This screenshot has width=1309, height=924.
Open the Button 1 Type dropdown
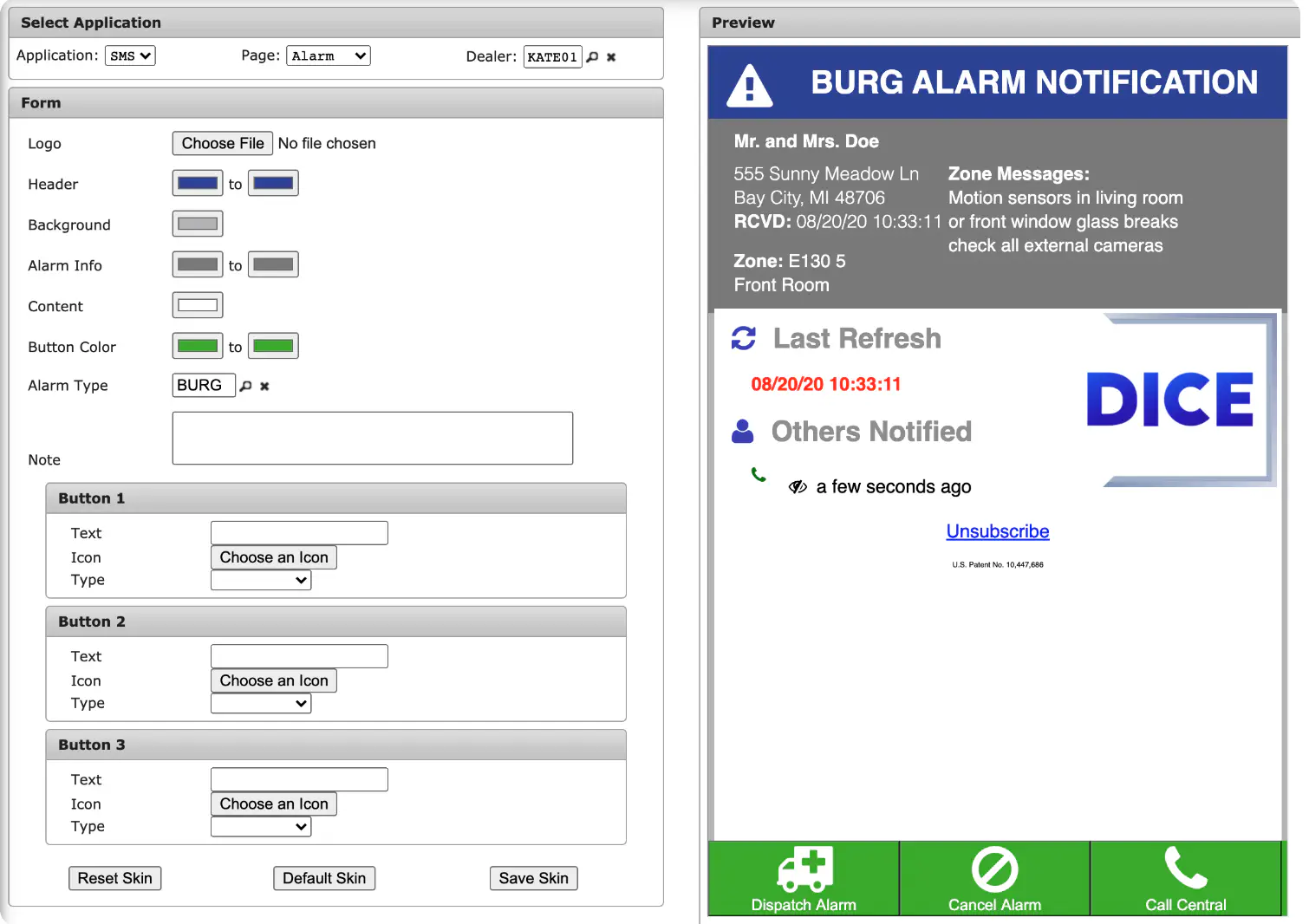pyautogui.click(x=261, y=580)
